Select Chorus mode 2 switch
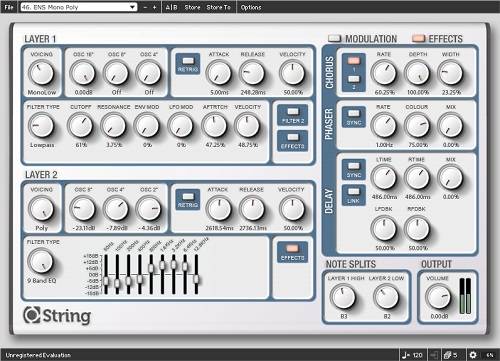The image size is (500, 361). click(354, 79)
